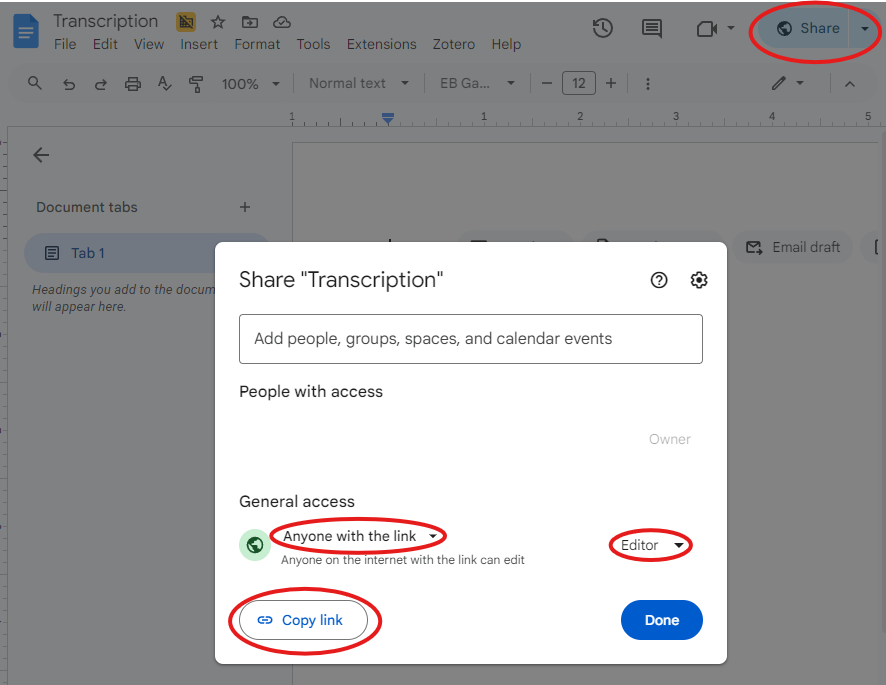Add a new document tab with plus

click(x=245, y=207)
